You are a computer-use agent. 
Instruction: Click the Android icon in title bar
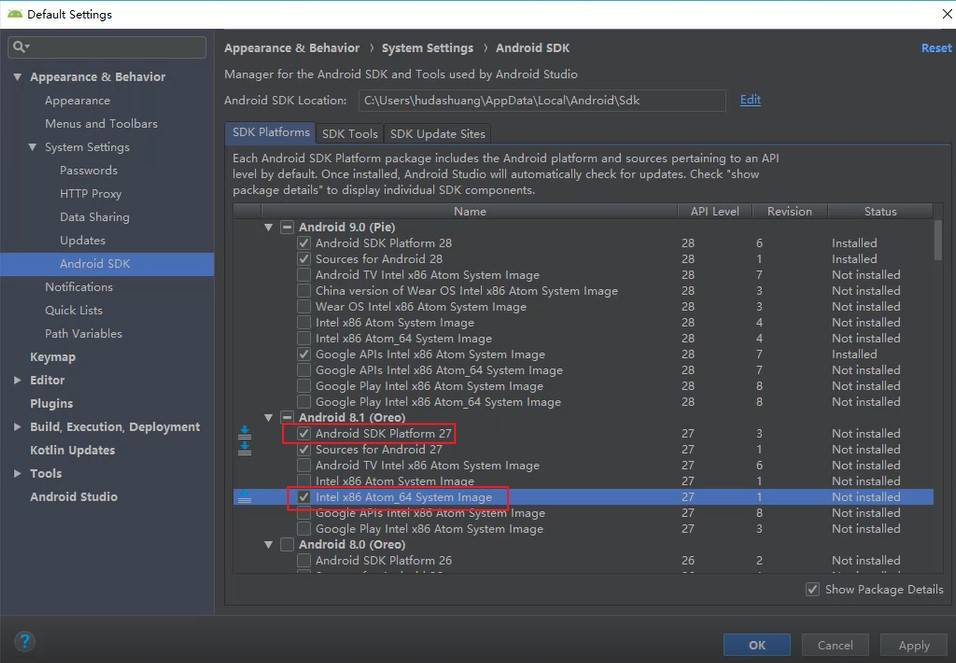(15, 14)
